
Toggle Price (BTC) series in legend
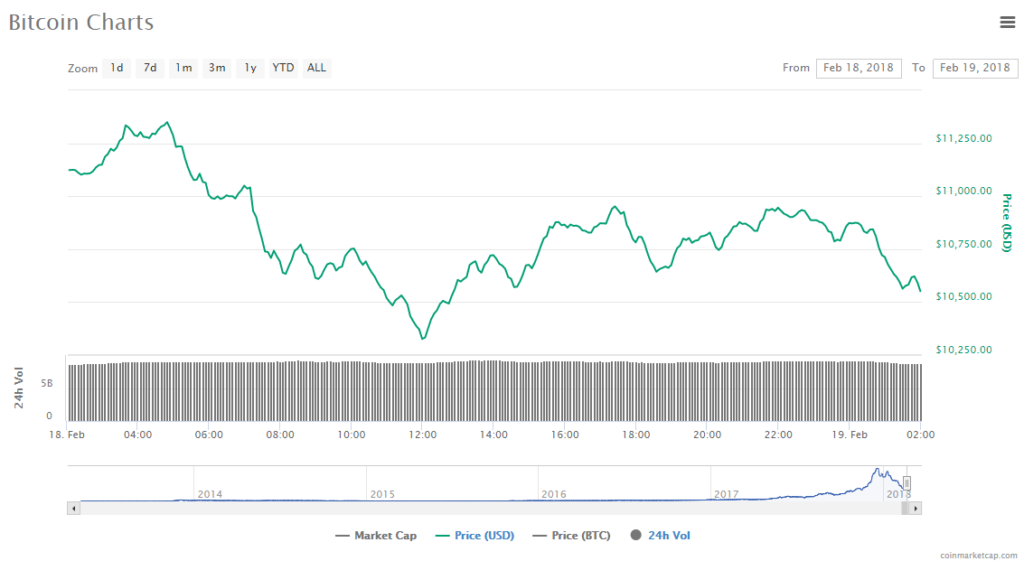571,536
